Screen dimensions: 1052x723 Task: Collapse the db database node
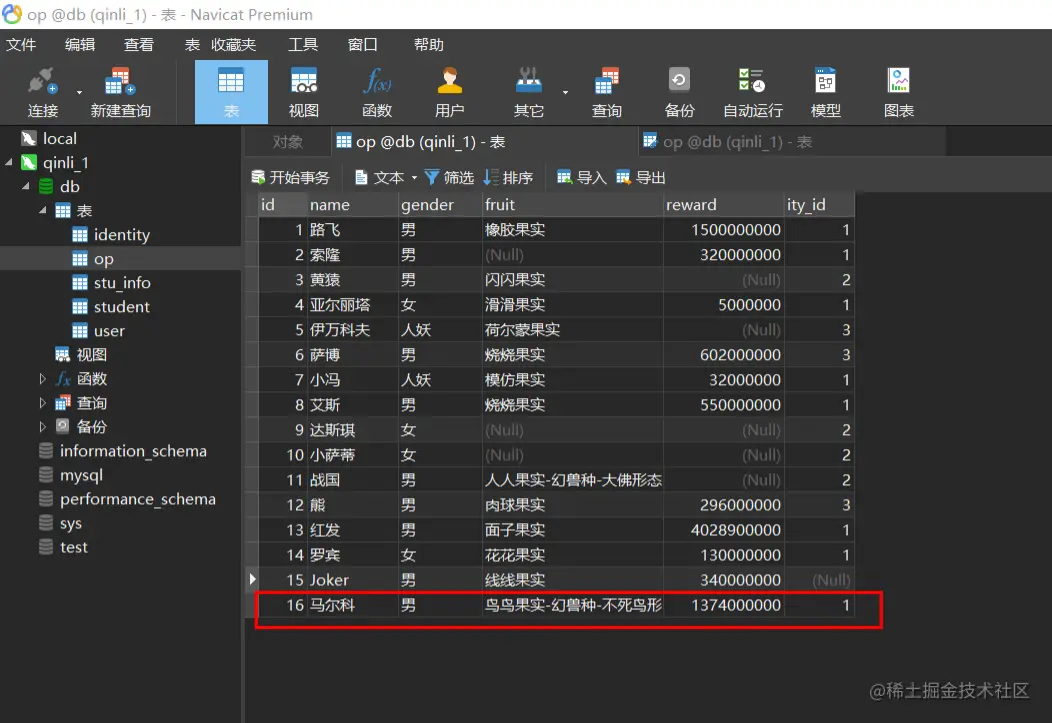(25, 186)
